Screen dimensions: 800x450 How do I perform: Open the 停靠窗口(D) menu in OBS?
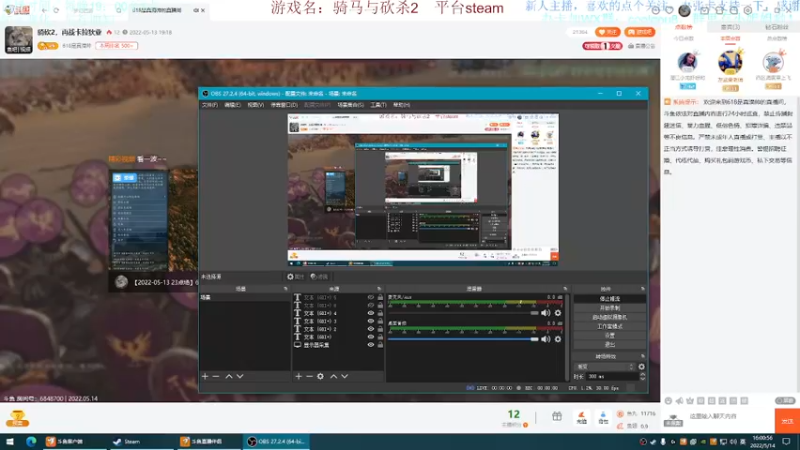284,105
